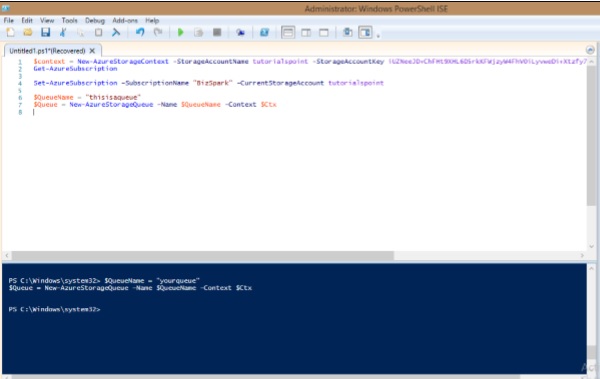Start PowerShell in a separate window
The height and width of the screenshot is (379, 600).
coord(264,33)
